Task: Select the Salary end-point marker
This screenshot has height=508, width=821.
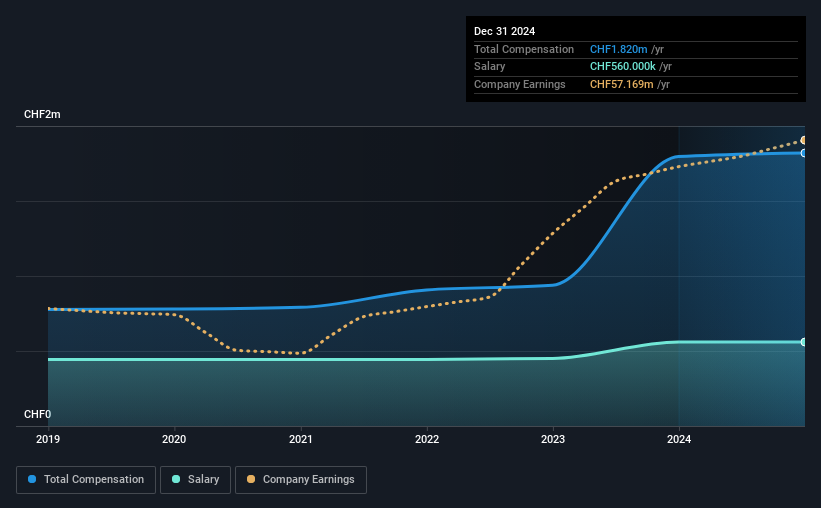Action: [803, 342]
